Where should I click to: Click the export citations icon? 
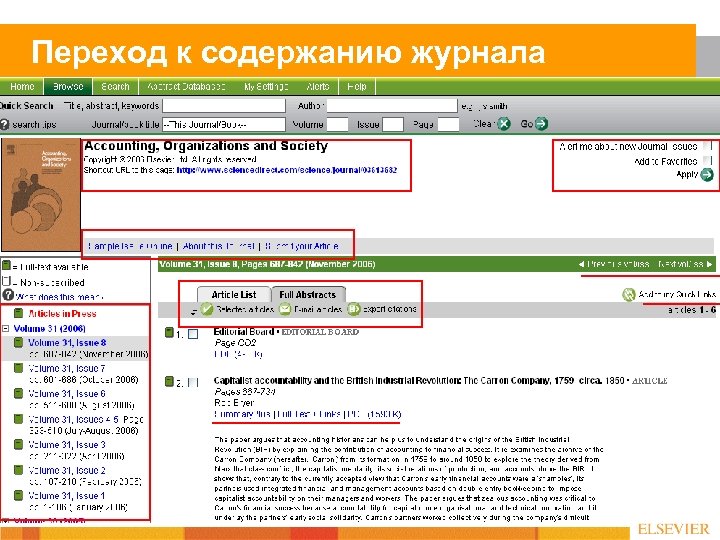pyautogui.click(x=353, y=309)
